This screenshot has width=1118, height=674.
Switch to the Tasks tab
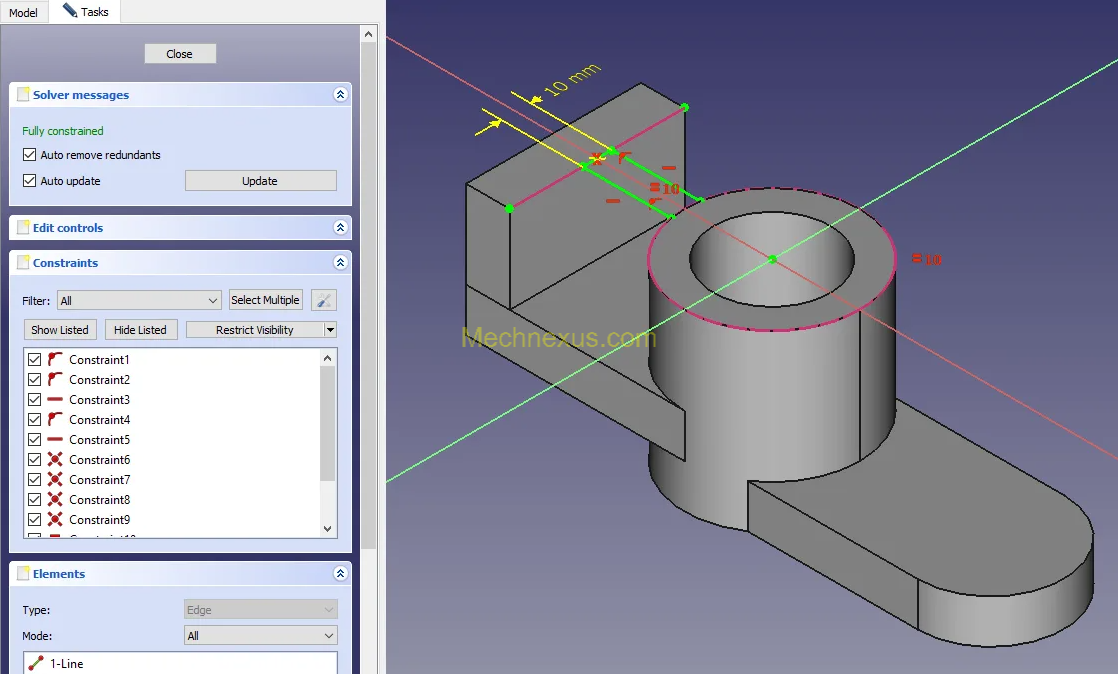pyautogui.click(x=85, y=11)
